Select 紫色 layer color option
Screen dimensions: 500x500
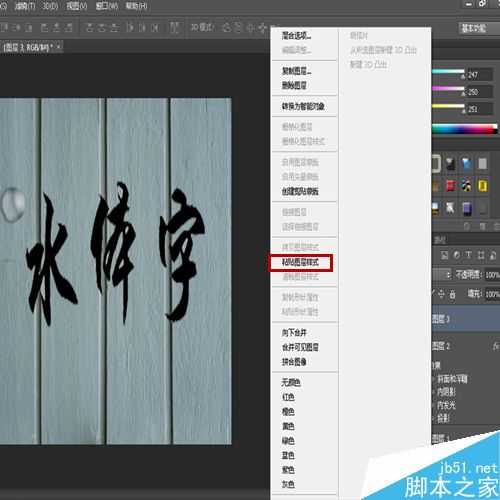tap(288, 470)
